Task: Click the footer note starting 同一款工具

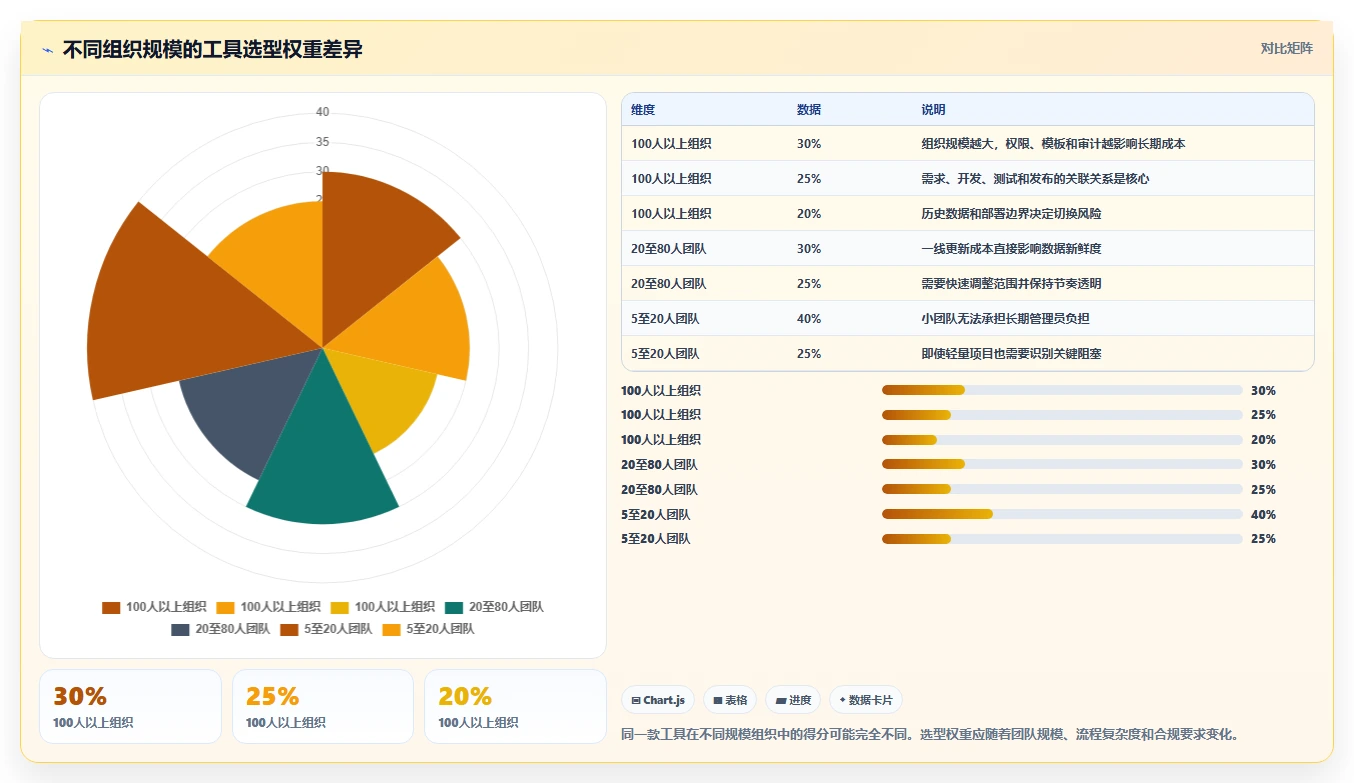Action: click(x=931, y=735)
